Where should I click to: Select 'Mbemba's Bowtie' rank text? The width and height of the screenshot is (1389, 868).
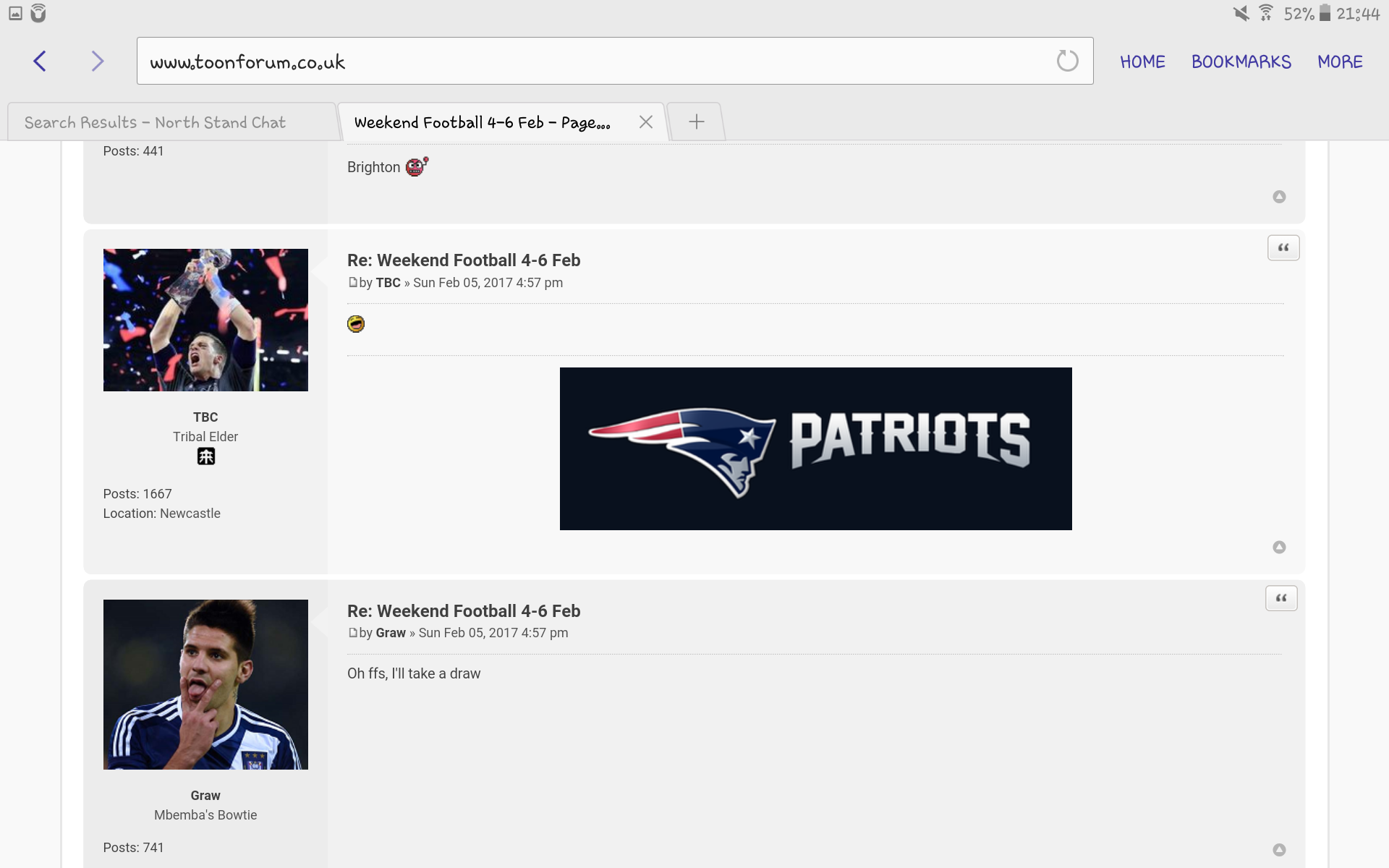(x=205, y=815)
